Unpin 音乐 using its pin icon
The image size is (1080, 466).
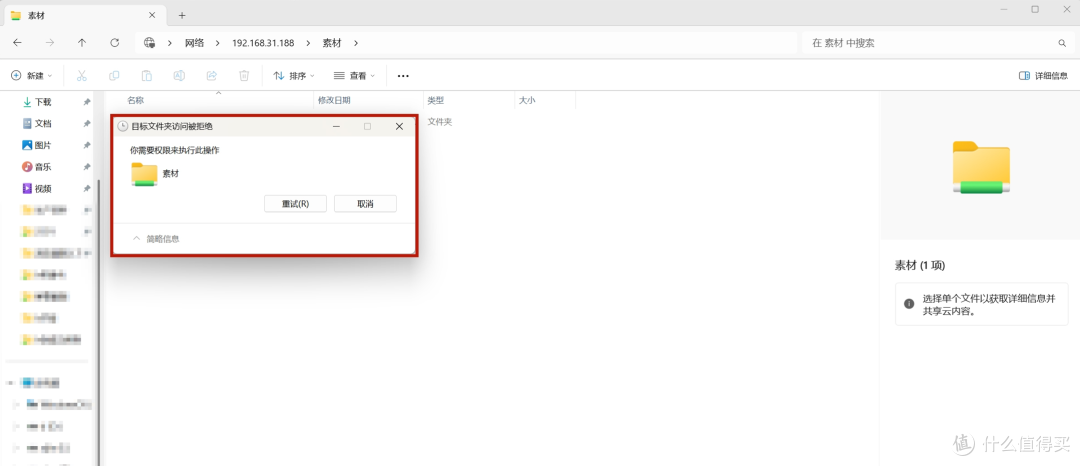pyautogui.click(x=87, y=167)
